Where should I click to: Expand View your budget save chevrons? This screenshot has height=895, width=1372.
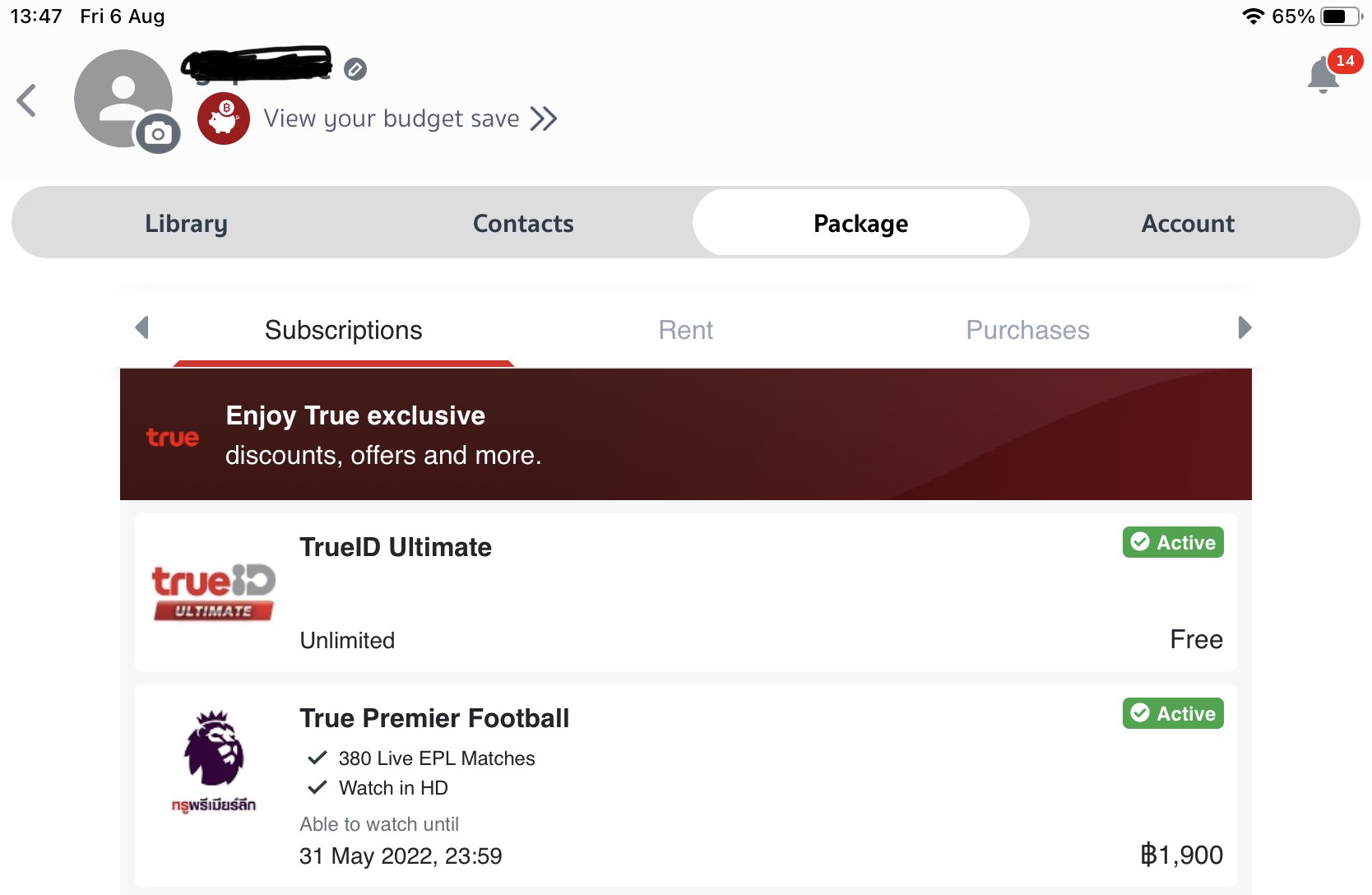tap(544, 118)
